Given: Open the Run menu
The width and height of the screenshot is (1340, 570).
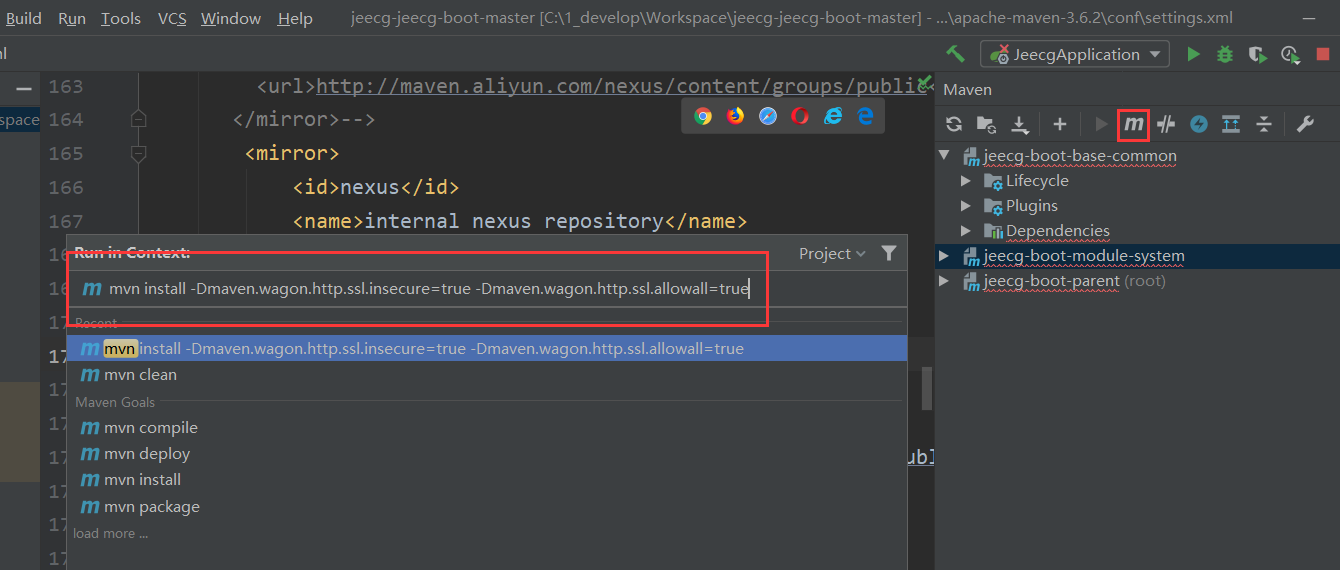Looking at the screenshot, I should click(x=72, y=18).
